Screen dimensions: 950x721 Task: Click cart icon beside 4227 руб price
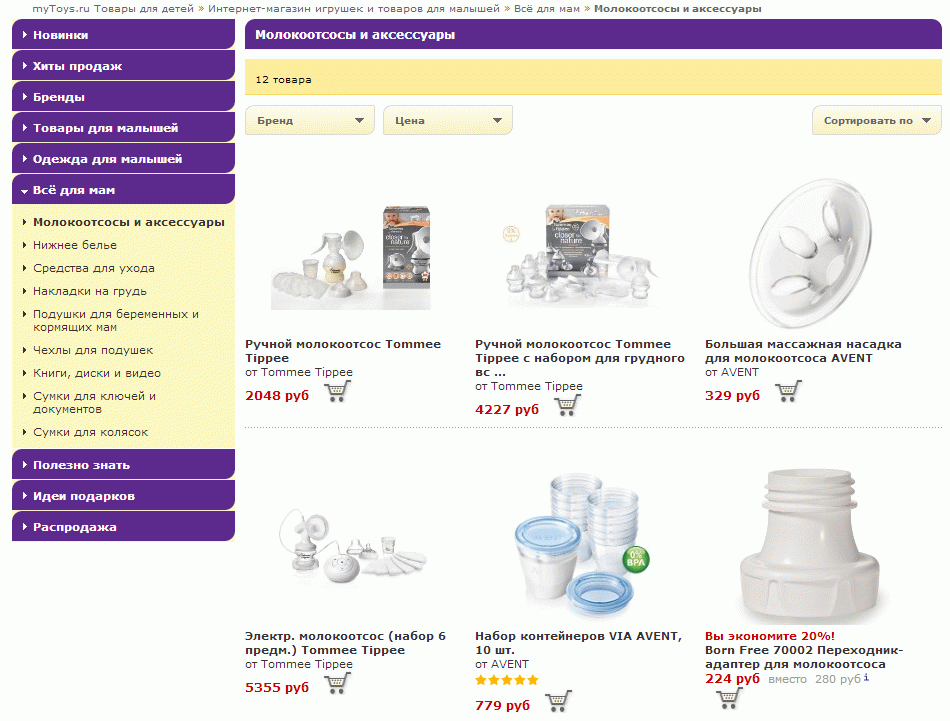[x=567, y=405]
